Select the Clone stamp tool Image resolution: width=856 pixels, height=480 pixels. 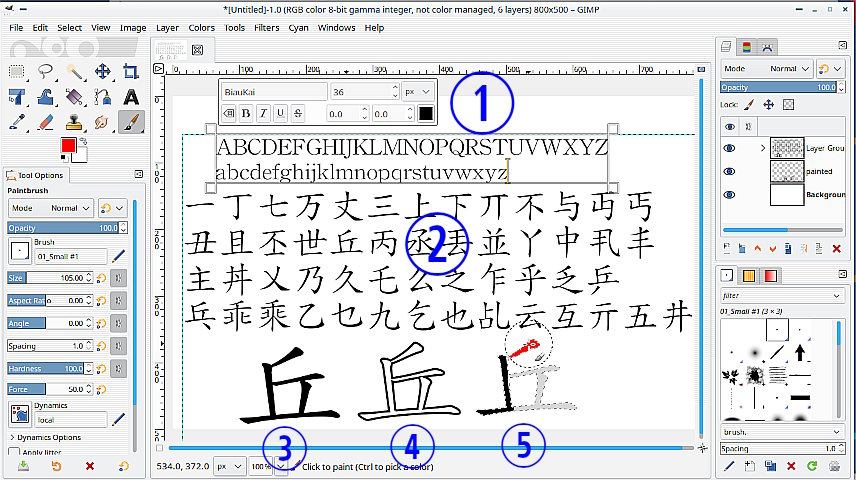pos(74,122)
